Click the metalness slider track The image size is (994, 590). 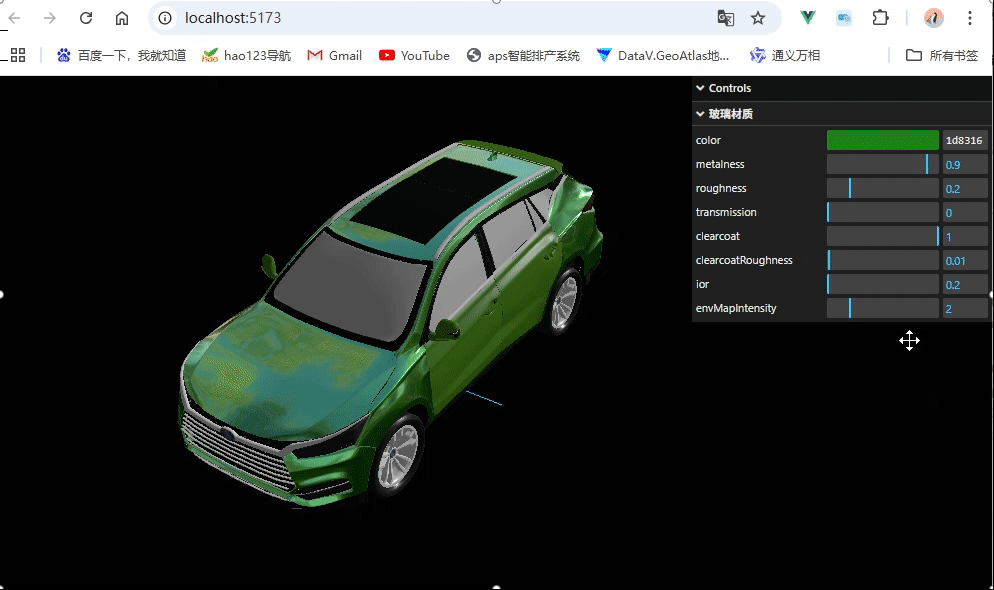pos(882,164)
